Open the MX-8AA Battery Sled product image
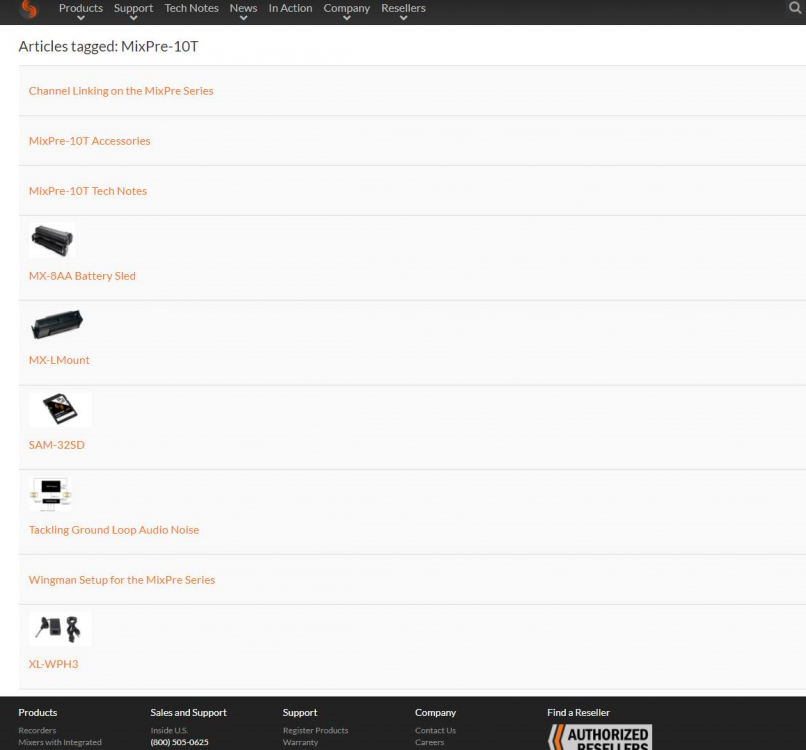The height and width of the screenshot is (750, 806). pos(52,241)
